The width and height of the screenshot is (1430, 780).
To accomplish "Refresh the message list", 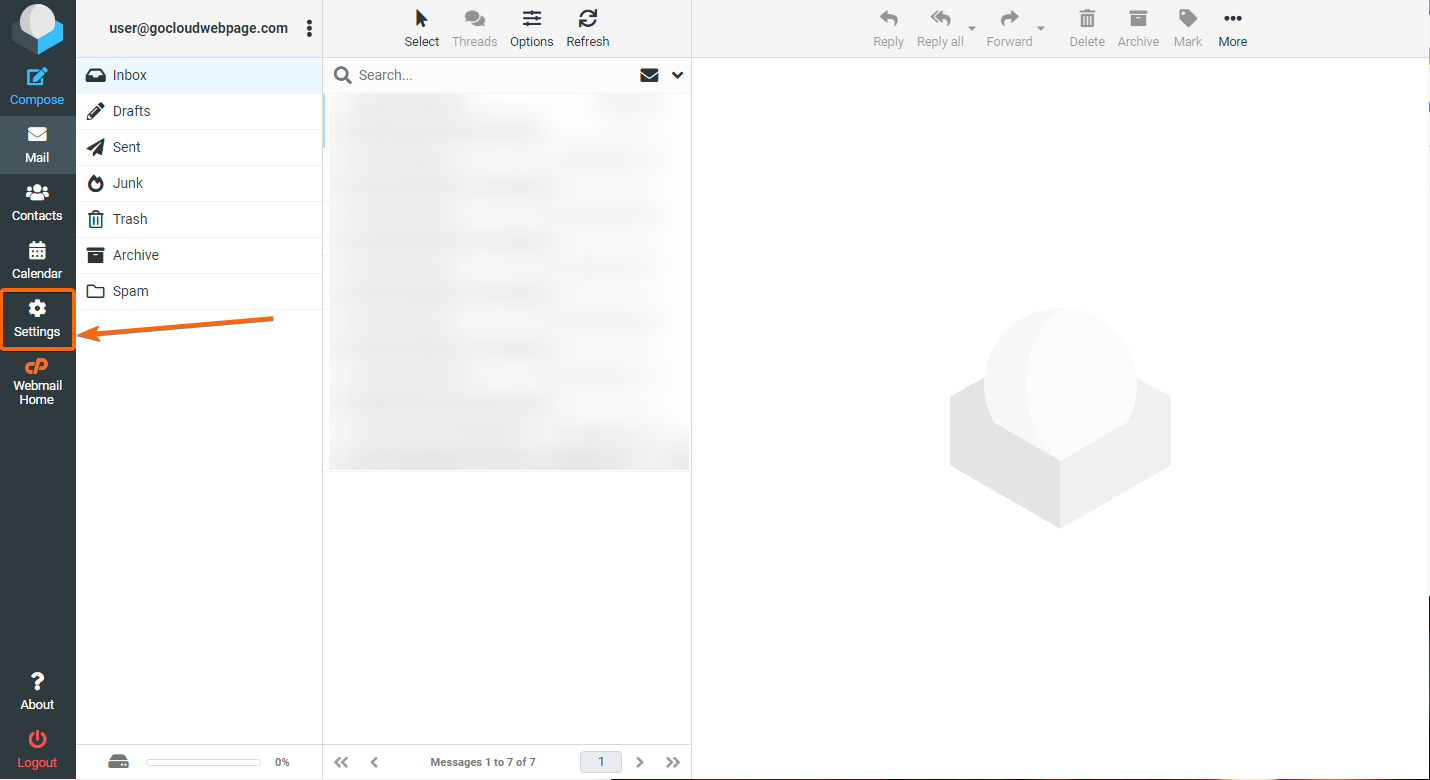I will click(588, 29).
